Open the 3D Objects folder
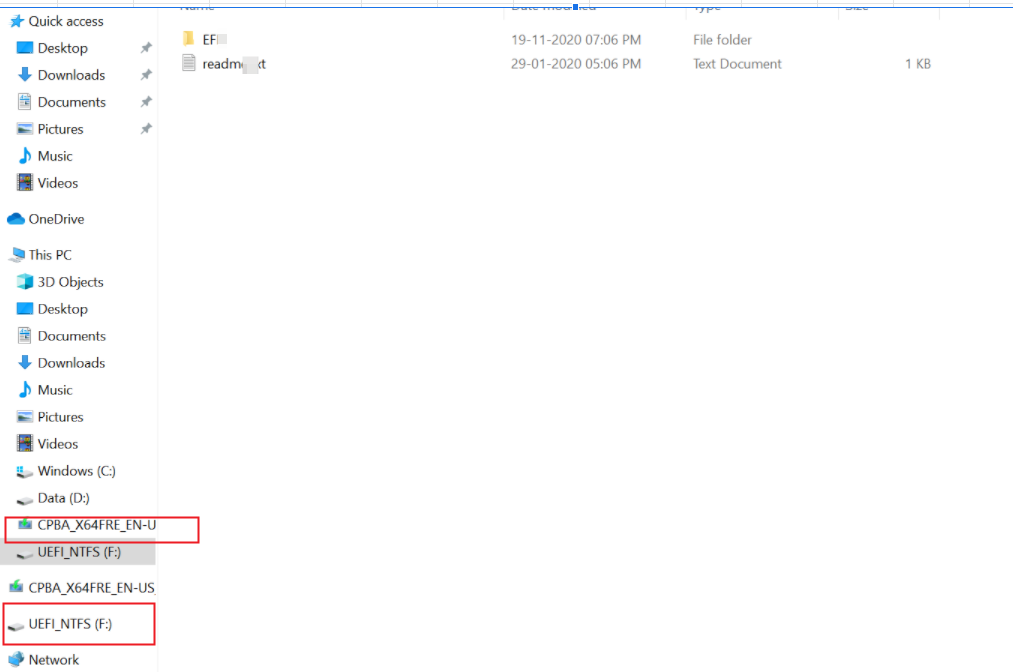1013x672 pixels. point(70,281)
